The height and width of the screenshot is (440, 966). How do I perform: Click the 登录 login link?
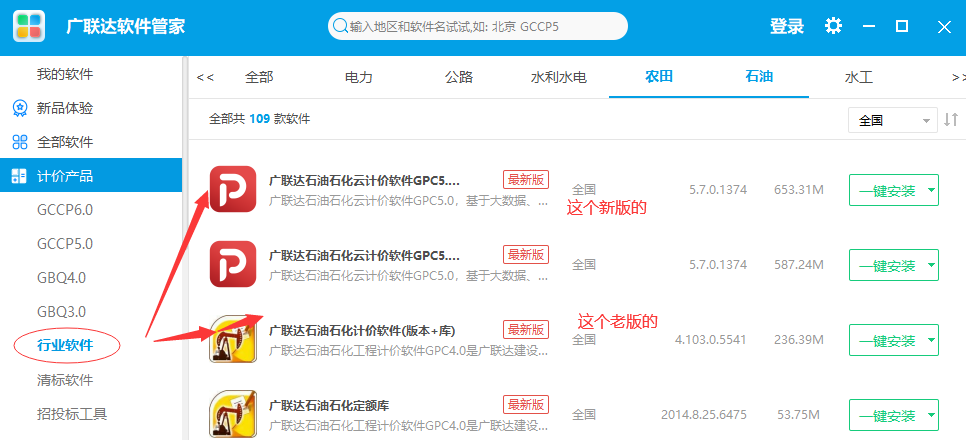(x=787, y=26)
